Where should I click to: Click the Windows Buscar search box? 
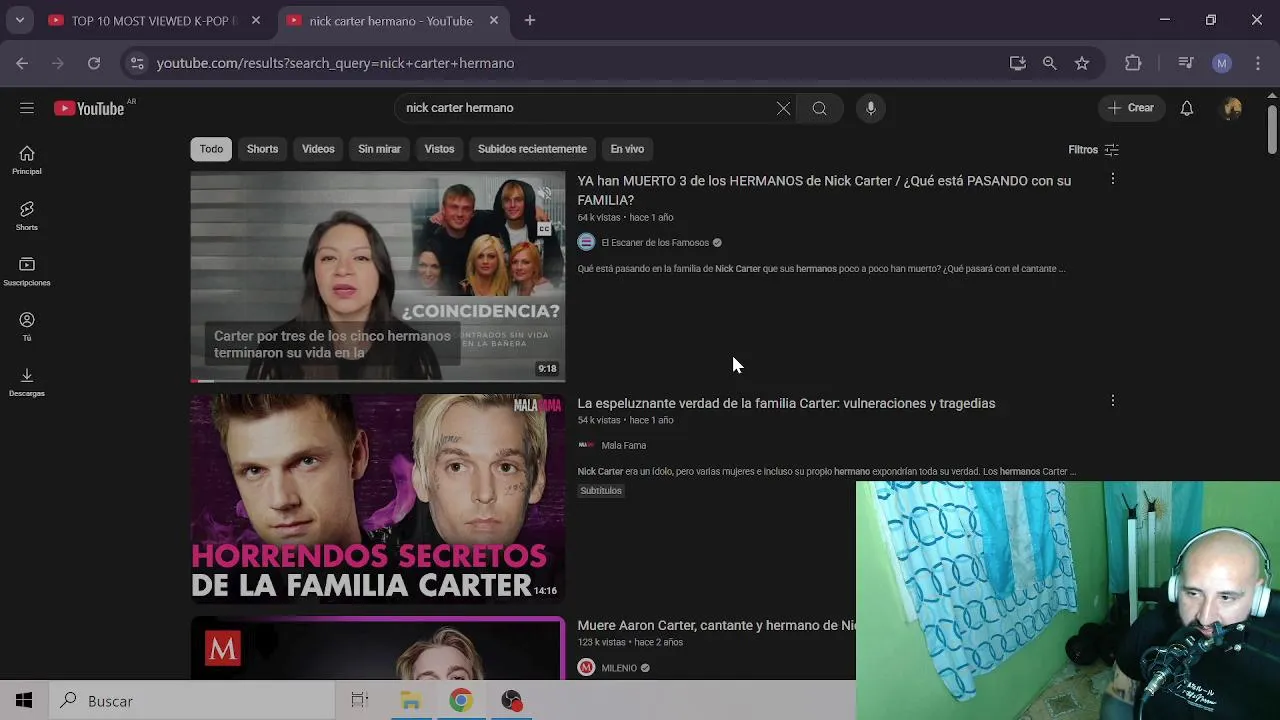pyautogui.click(x=192, y=701)
